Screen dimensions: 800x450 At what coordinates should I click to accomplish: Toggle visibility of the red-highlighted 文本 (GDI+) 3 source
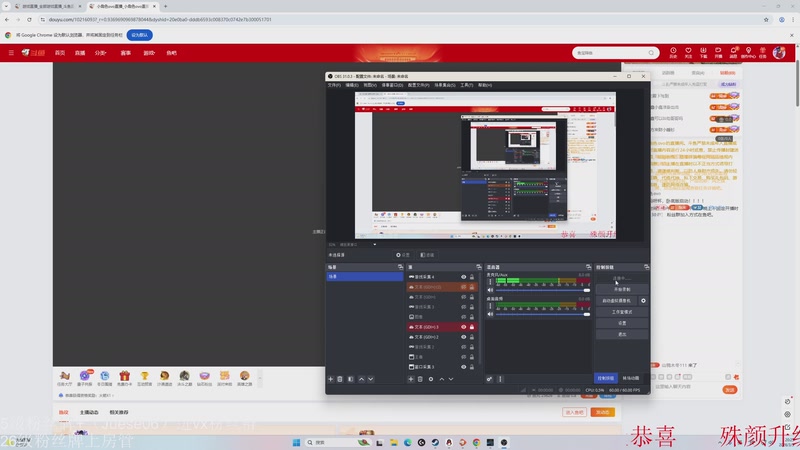coord(463,327)
